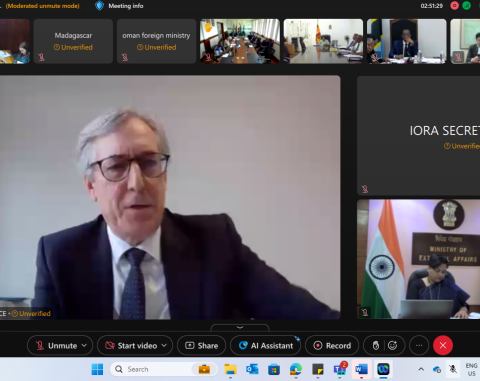This screenshot has height=381, width=480.
Task: Open the Webex app taskbar icon
Action: [383, 369]
